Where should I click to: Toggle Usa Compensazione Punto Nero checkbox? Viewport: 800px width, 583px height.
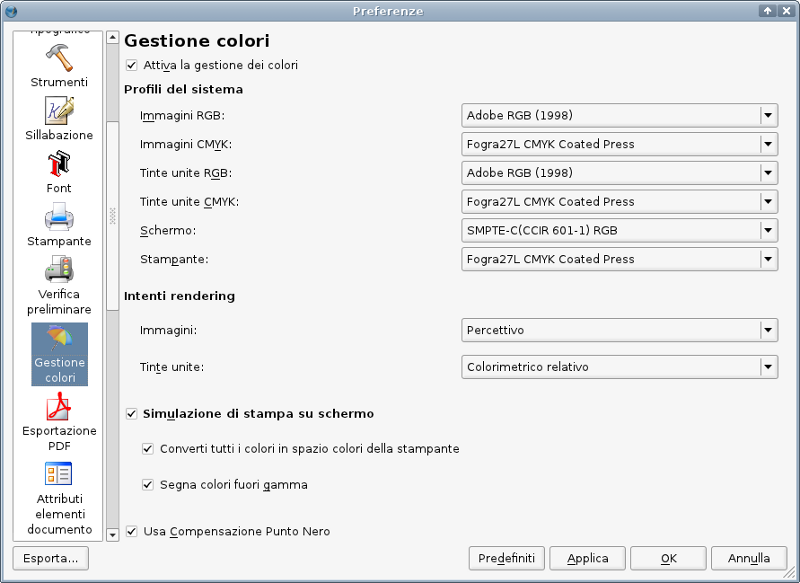(132, 532)
